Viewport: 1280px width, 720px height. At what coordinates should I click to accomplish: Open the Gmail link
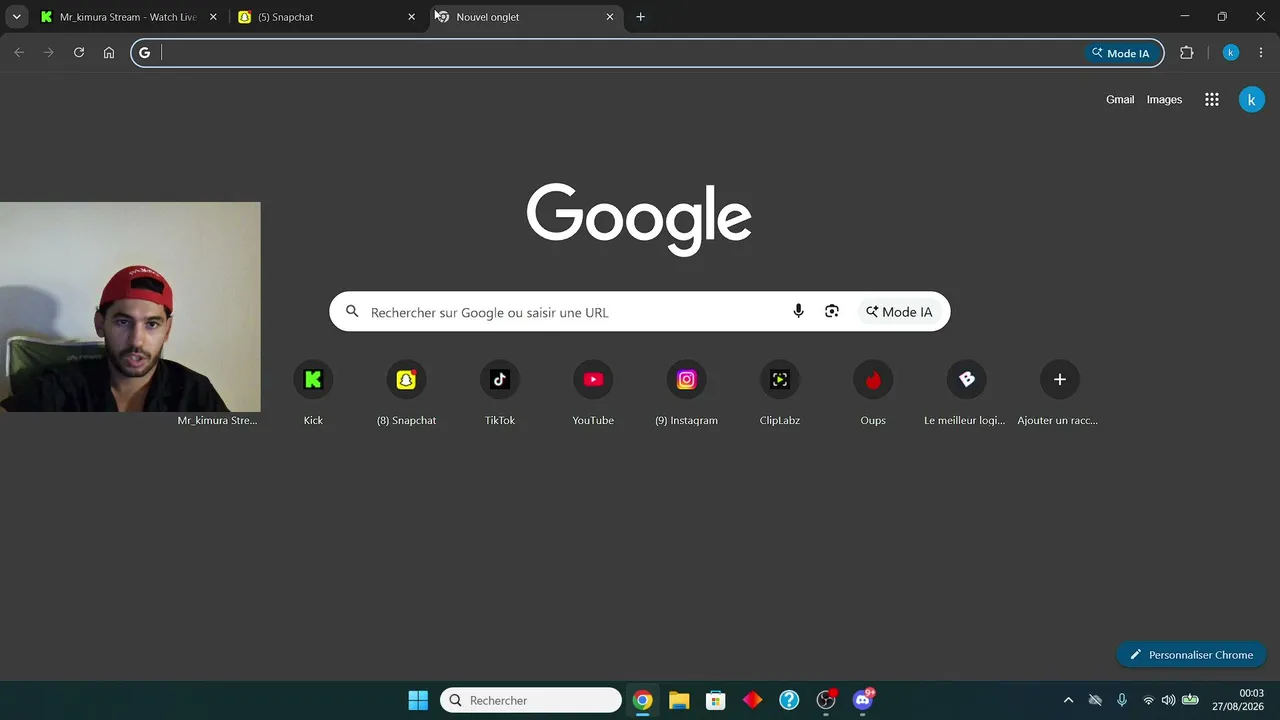click(x=1120, y=100)
